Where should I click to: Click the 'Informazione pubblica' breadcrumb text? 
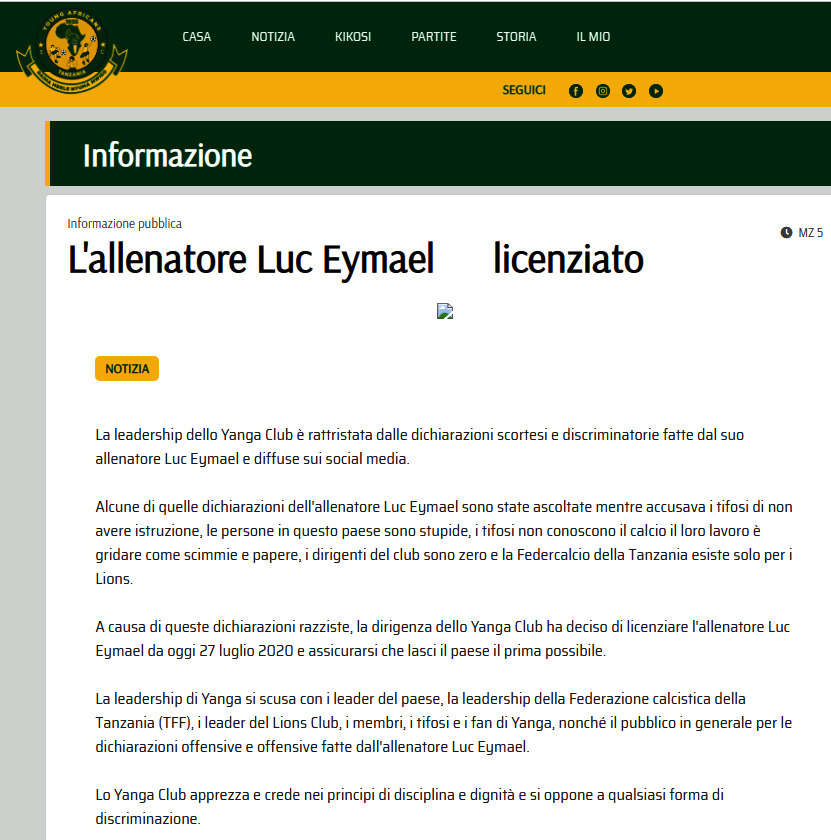[124, 224]
